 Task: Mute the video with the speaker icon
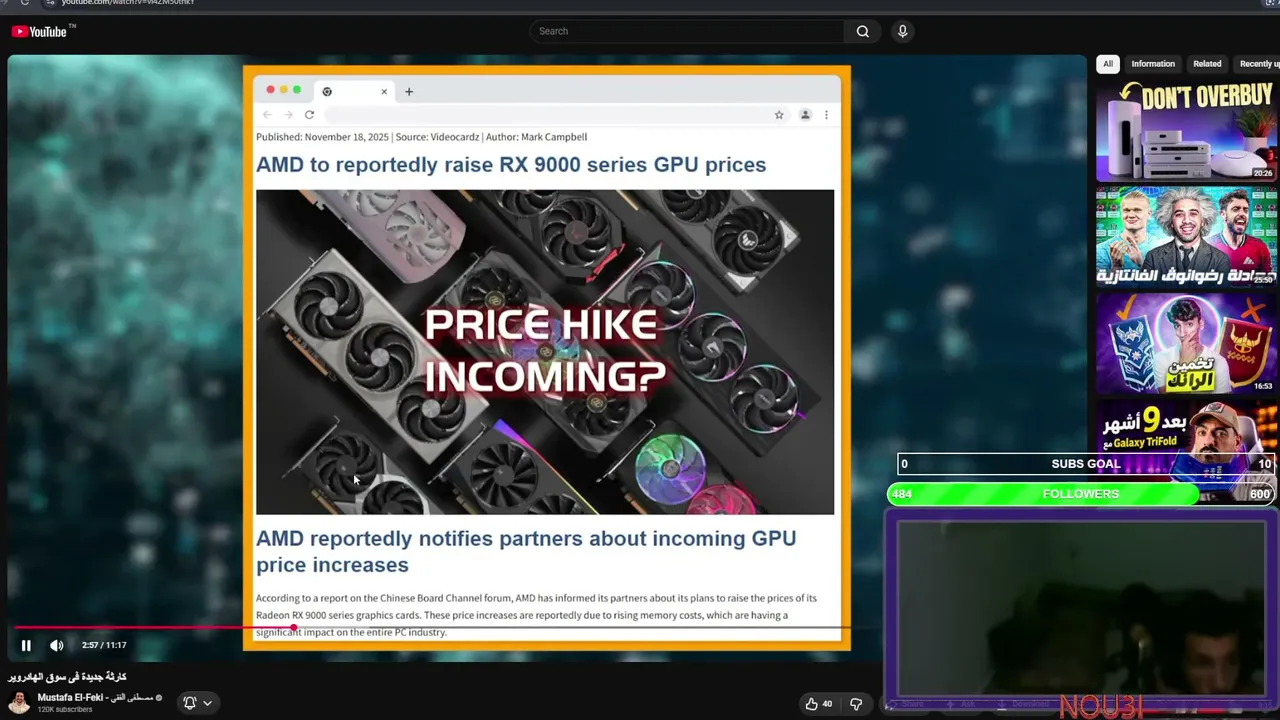[57, 645]
